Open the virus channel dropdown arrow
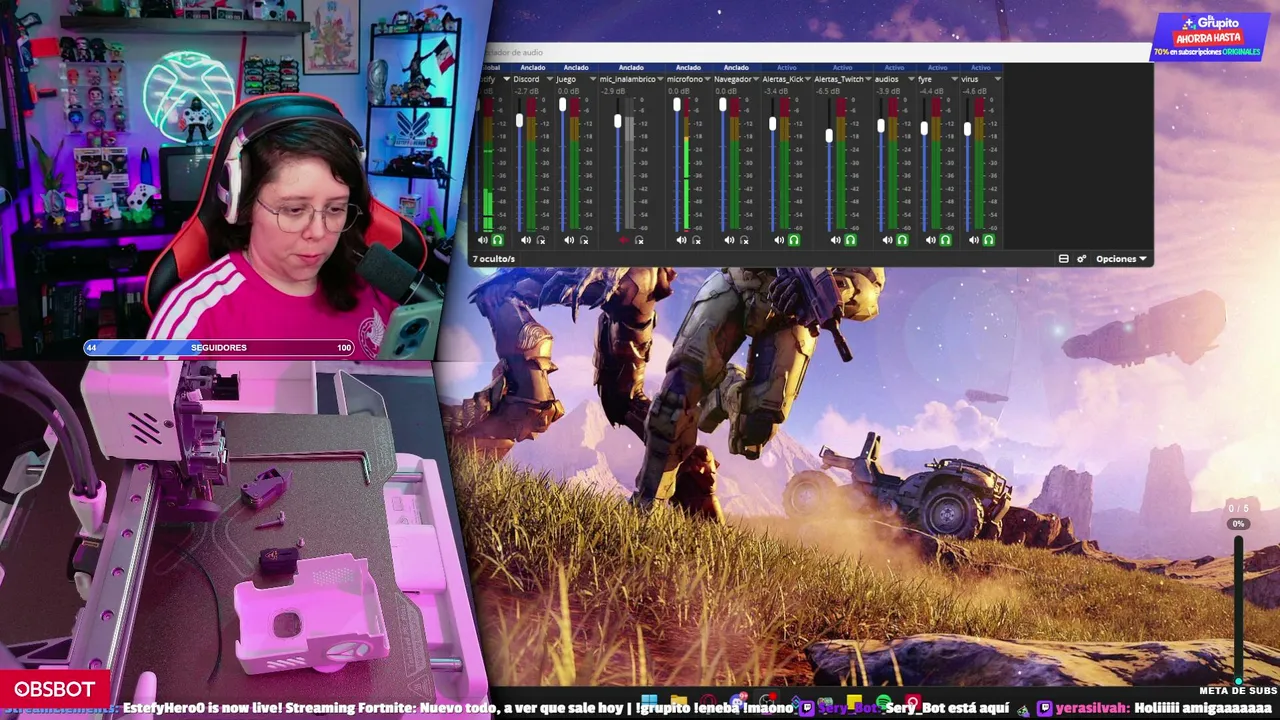 pos(997,79)
